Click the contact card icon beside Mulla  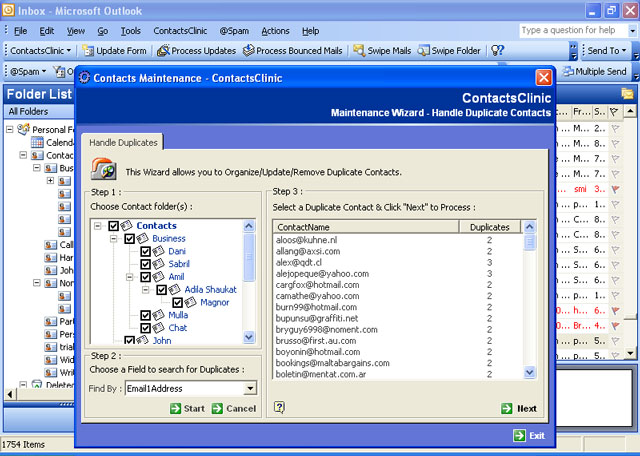(158, 315)
